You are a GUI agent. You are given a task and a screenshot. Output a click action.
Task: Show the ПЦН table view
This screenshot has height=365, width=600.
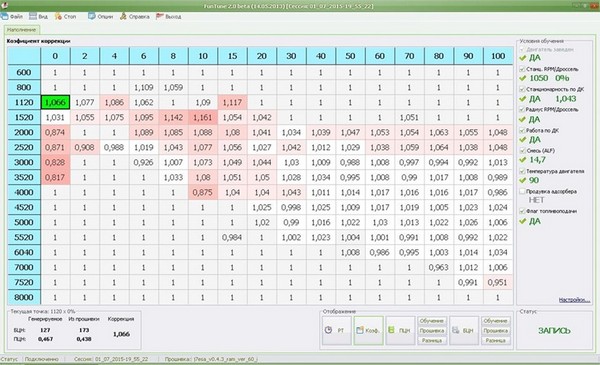pyautogui.click(x=400, y=331)
